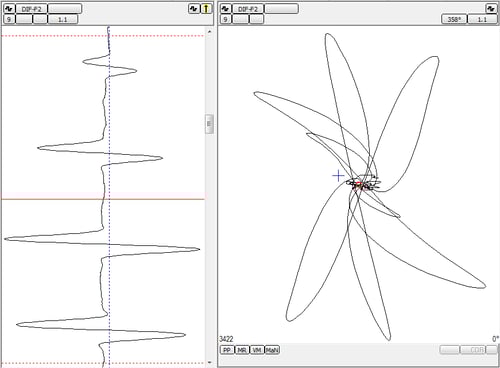Click the 1.1 span button in the Lissajous header
Screen dimensions: 500x368
482,19
